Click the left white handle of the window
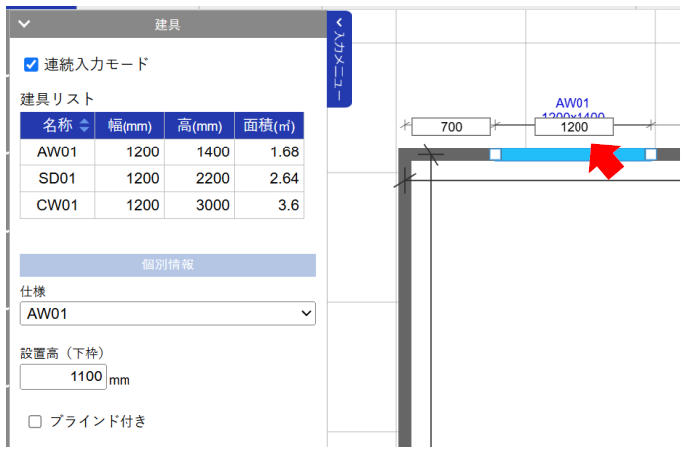The width and height of the screenshot is (684, 454). (494, 154)
